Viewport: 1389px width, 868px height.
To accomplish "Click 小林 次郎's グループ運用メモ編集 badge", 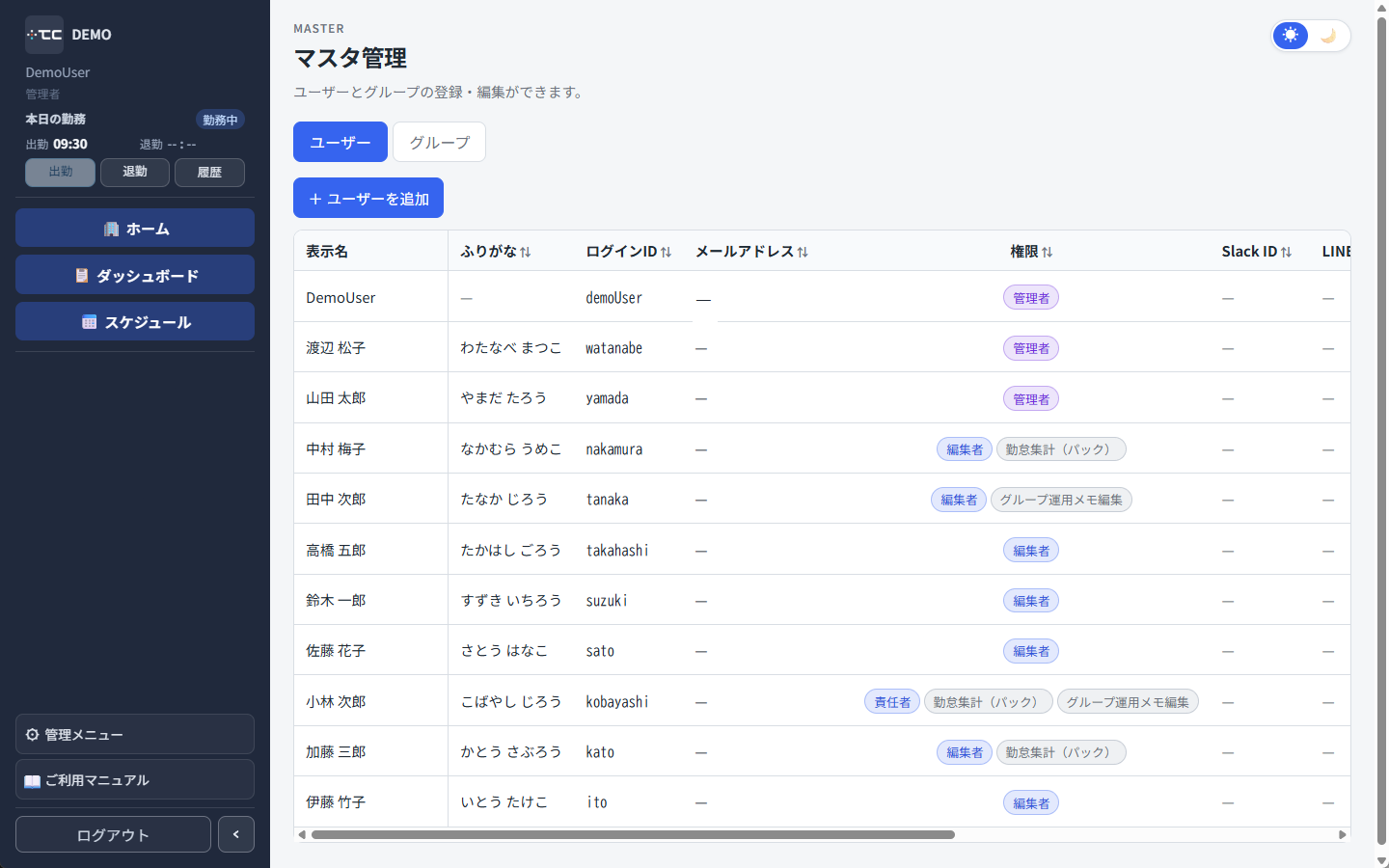I will (x=1128, y=702).
